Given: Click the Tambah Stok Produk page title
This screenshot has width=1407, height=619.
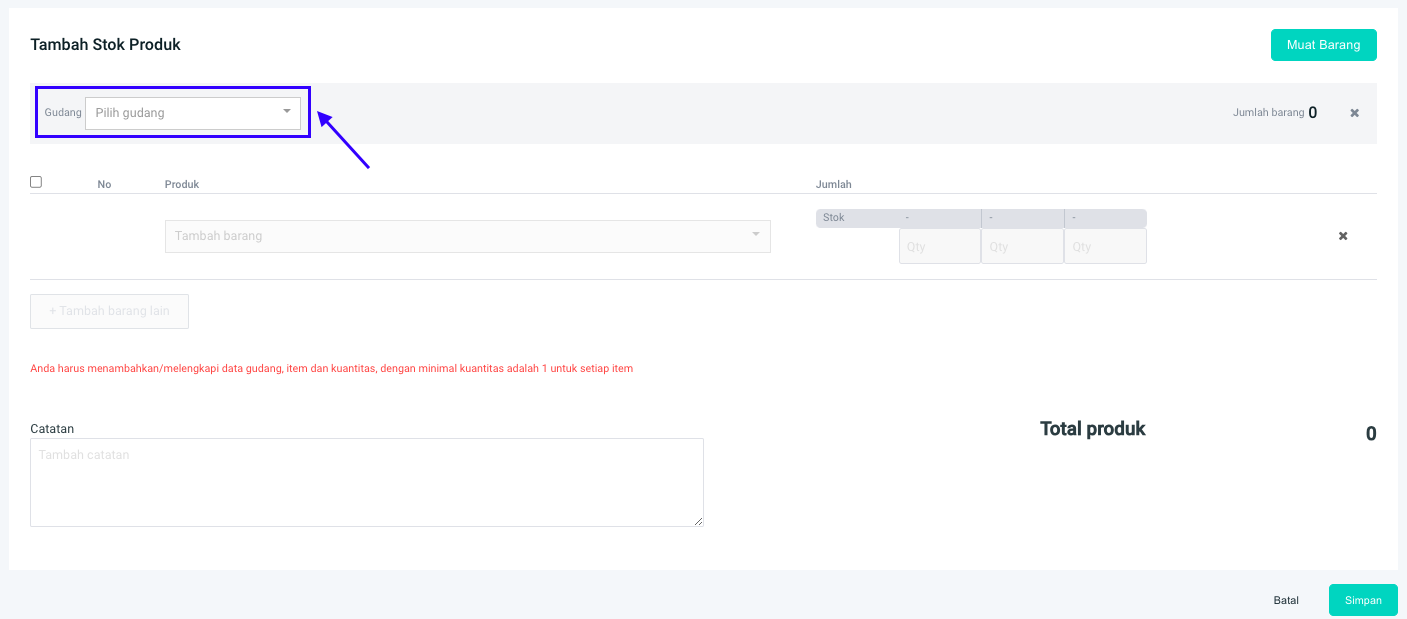Looking at the screenshot, I should point(105,45).
